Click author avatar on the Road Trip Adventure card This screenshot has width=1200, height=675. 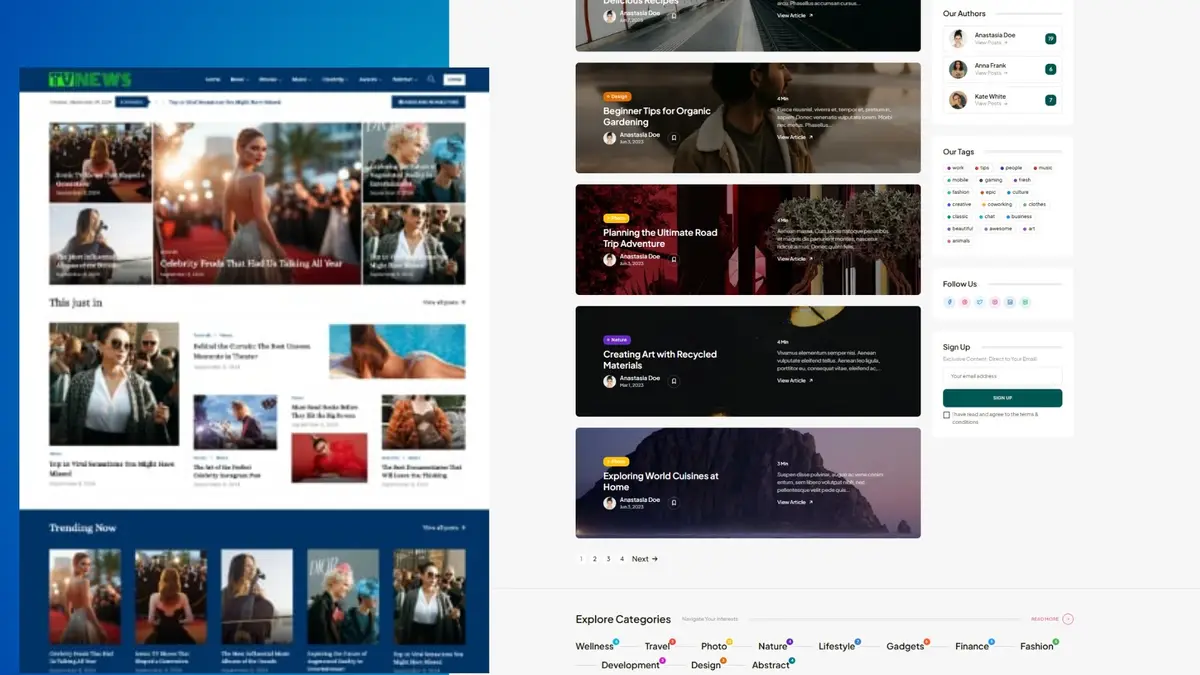point(610,260)
